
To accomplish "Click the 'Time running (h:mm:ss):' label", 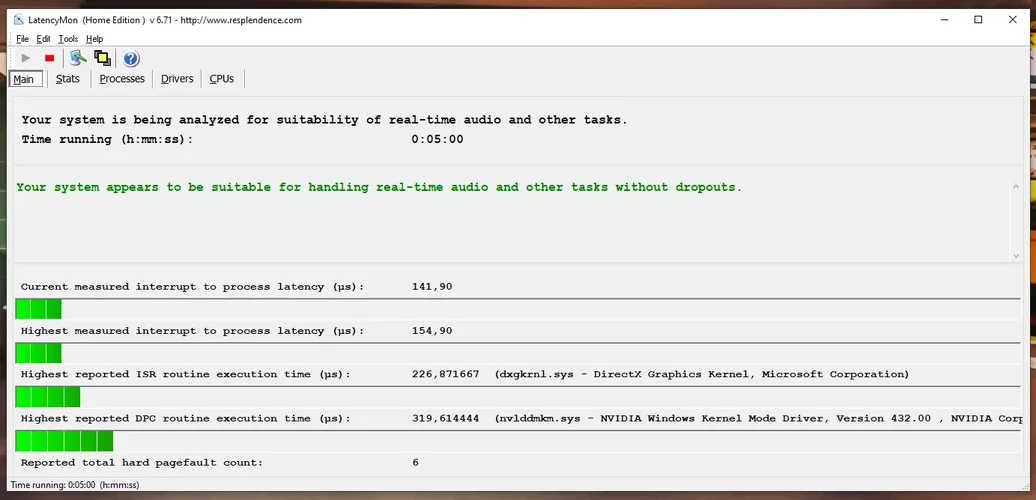I will [x=108, y=139].
